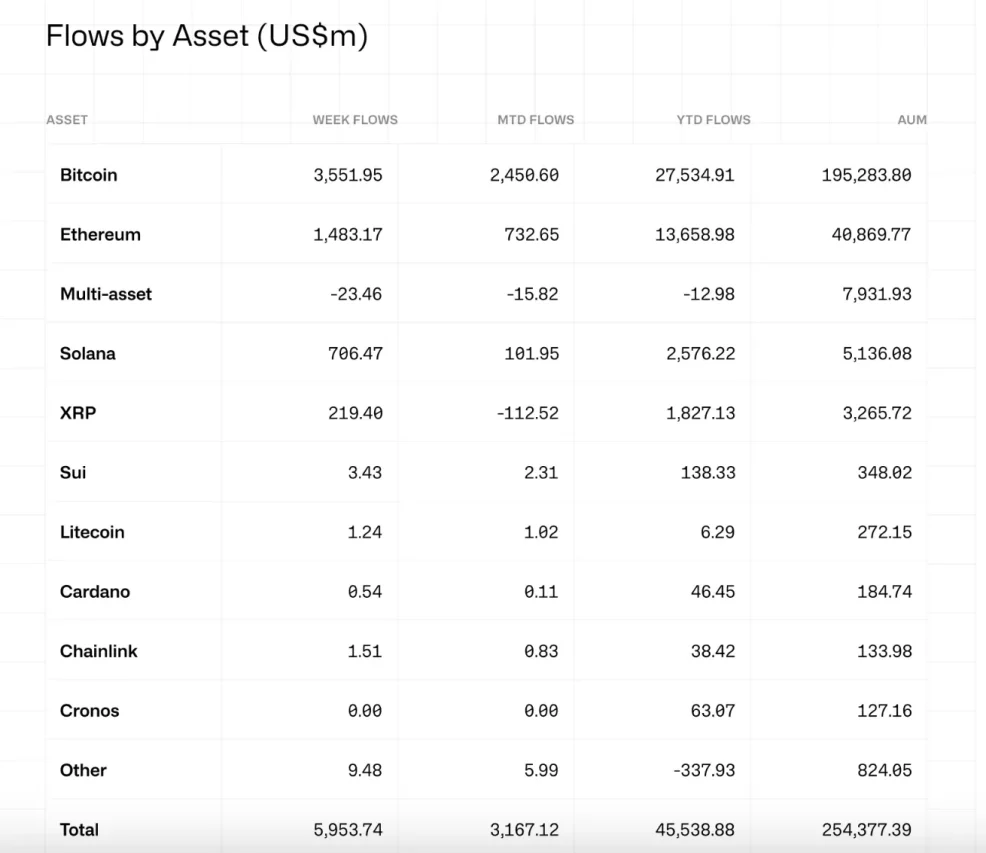The image size is (986, 853).
Task: Click the Cardano asset name
Action: [95, 592]
